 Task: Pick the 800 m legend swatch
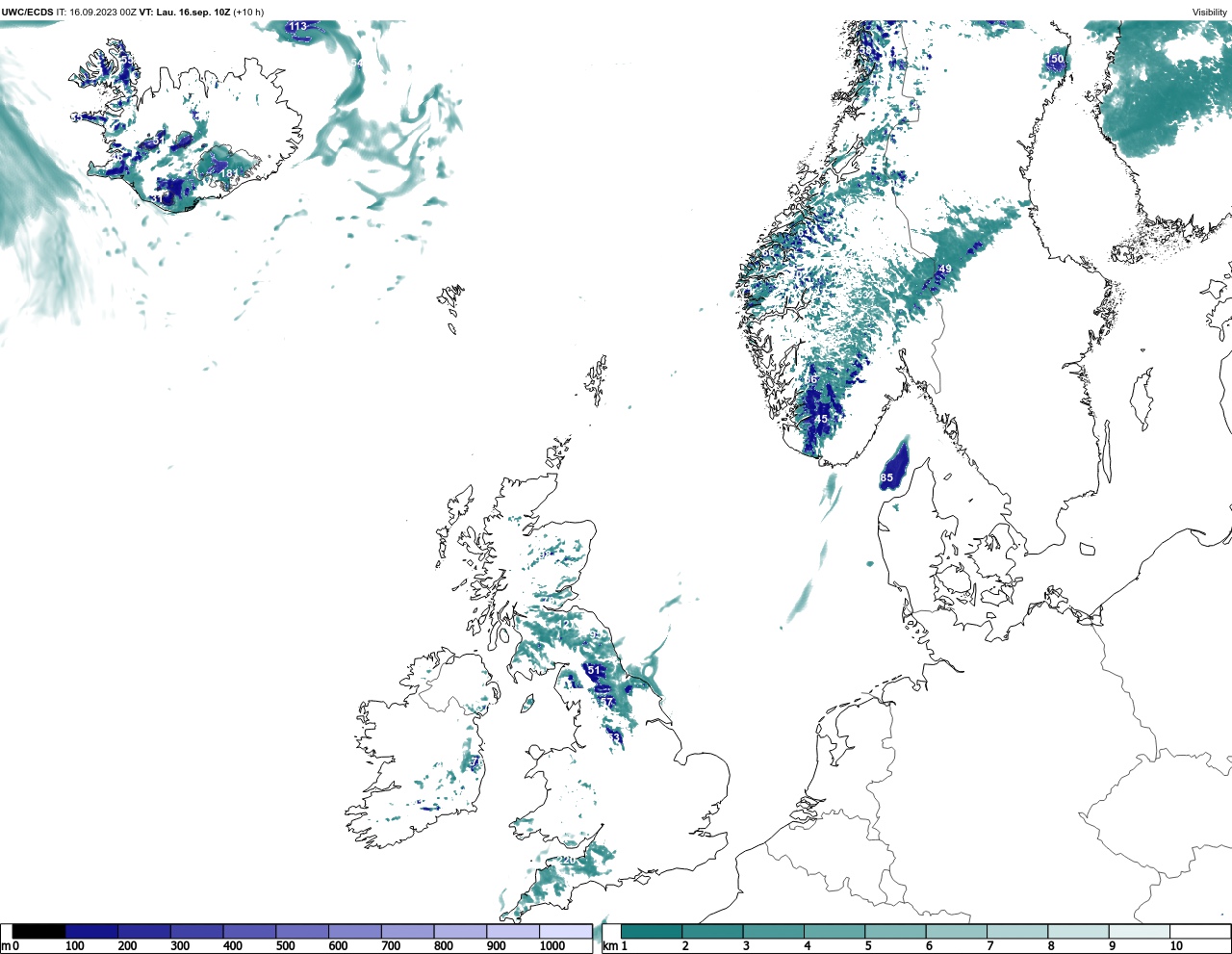tap(460, 932)
